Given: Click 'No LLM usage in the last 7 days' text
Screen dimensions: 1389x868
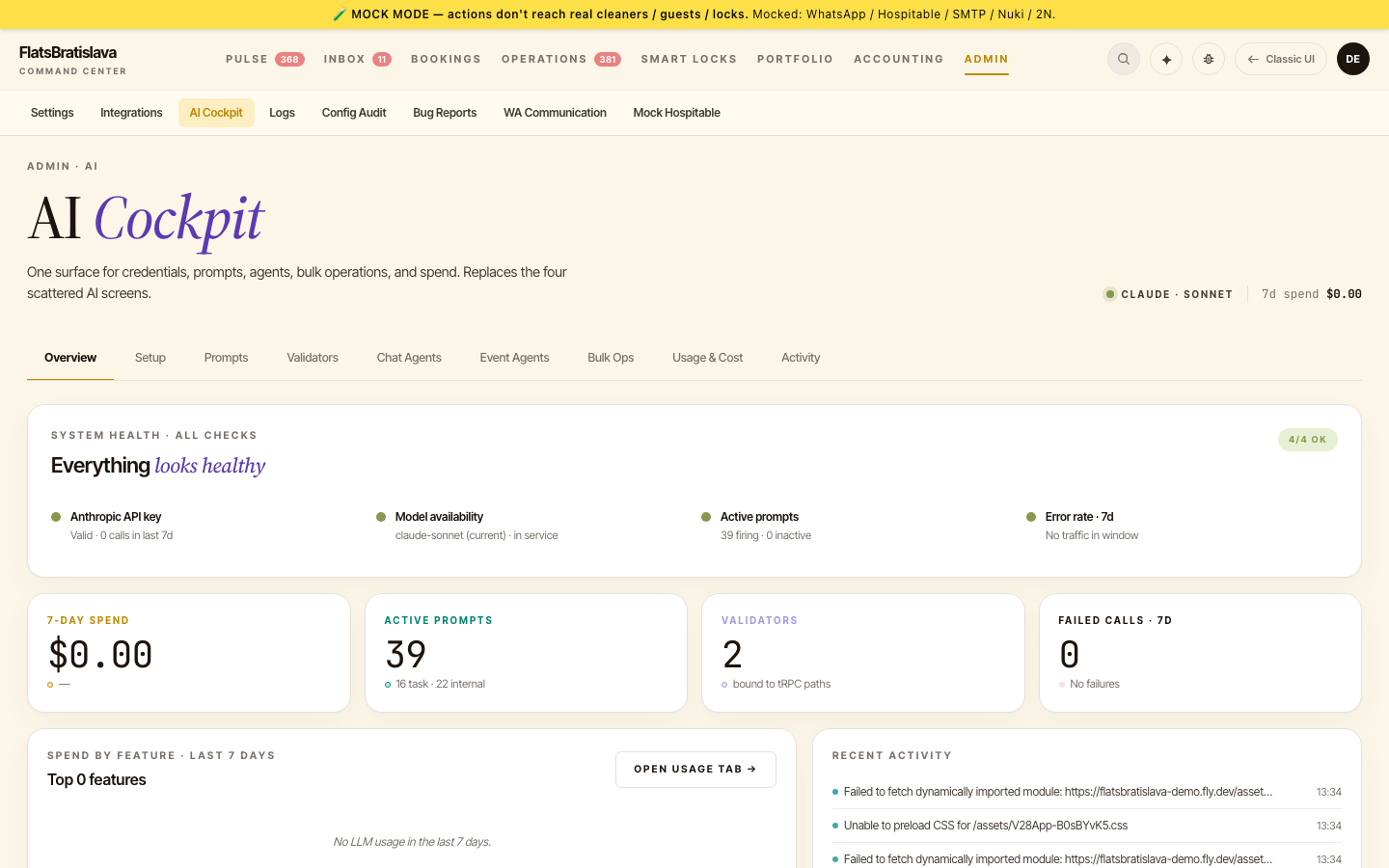Looking at the screenshot, I should tap(412, 842).
